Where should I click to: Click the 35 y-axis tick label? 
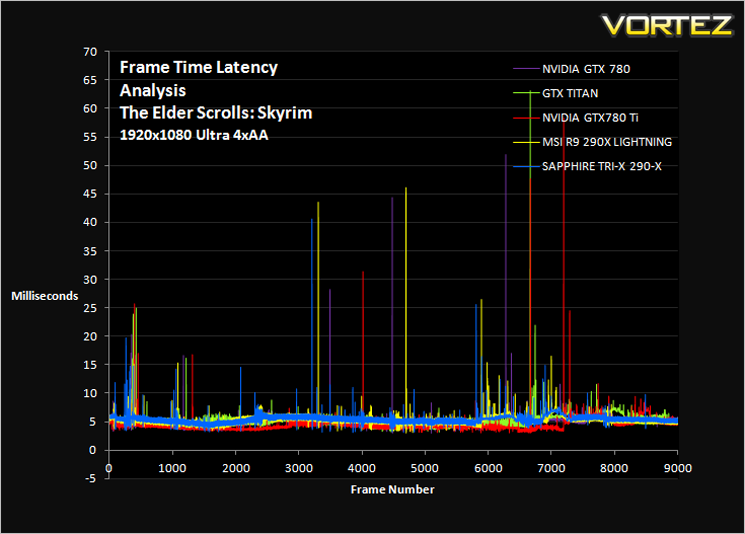(90, 251)
